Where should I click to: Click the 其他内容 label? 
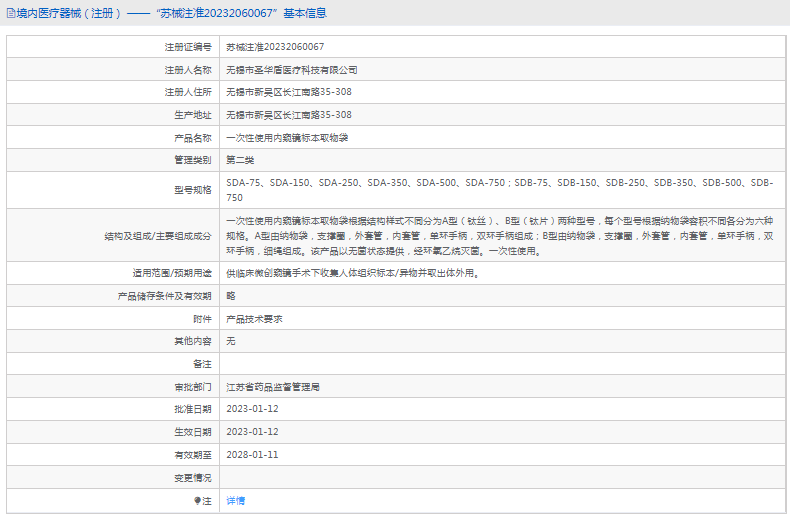pos(193,341)
